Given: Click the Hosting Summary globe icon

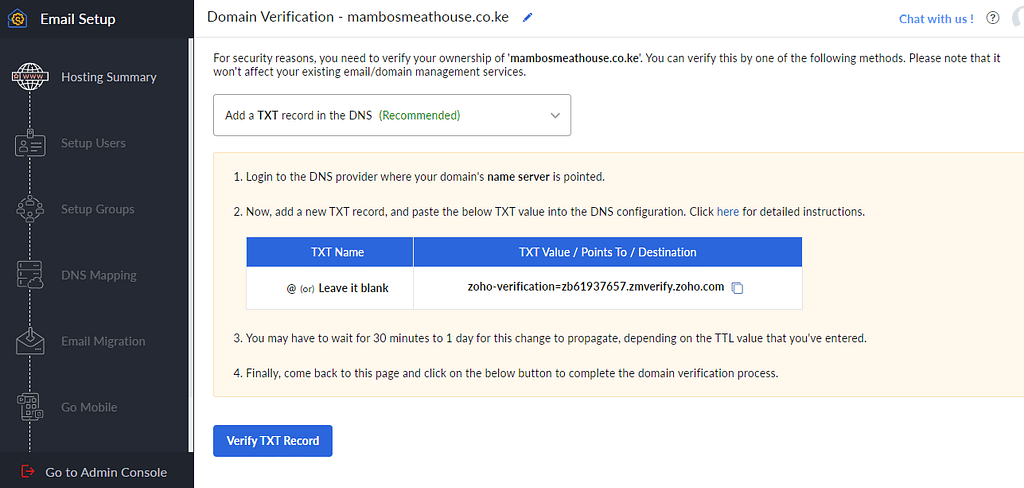Looking at the screenshot, I should [29, 77].
